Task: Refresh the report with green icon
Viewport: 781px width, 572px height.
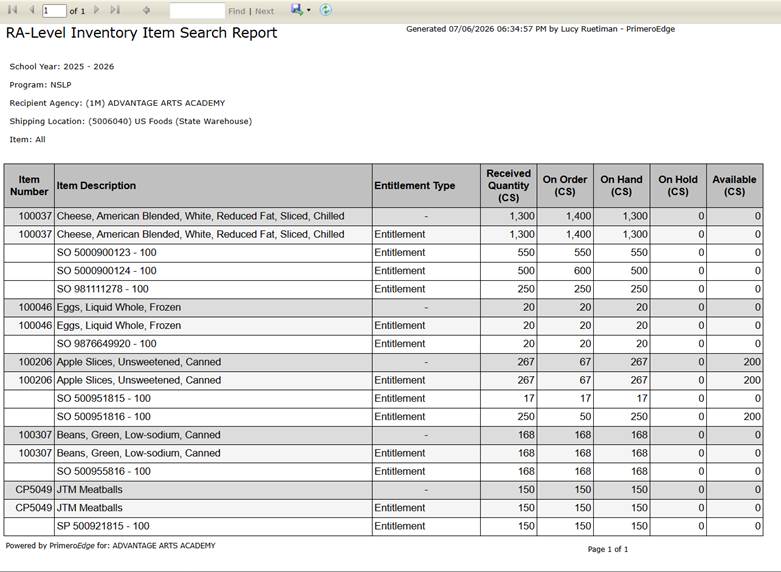Action: pos(325,9)
